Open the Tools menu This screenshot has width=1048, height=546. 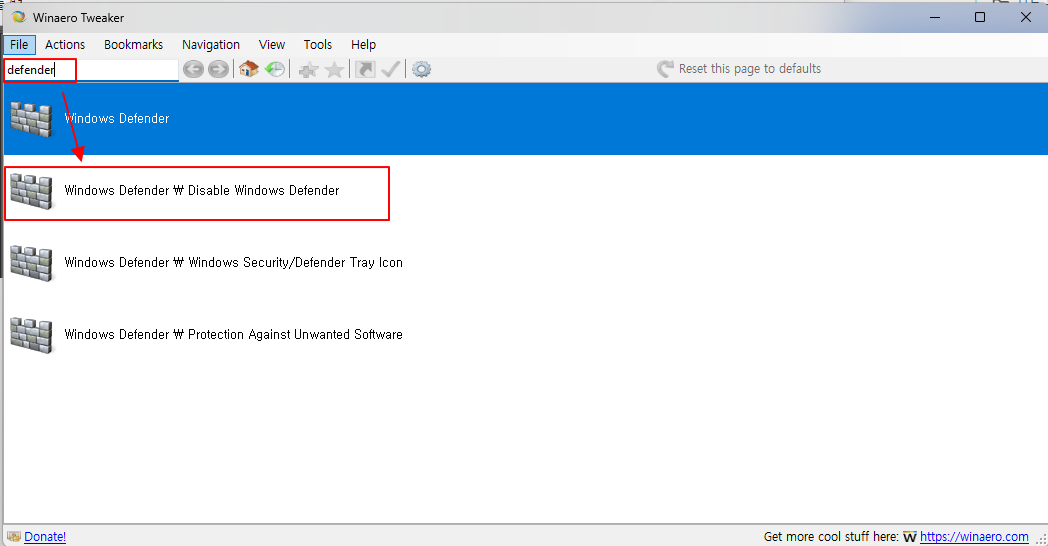pyautogui.click(x=317, y=45)
